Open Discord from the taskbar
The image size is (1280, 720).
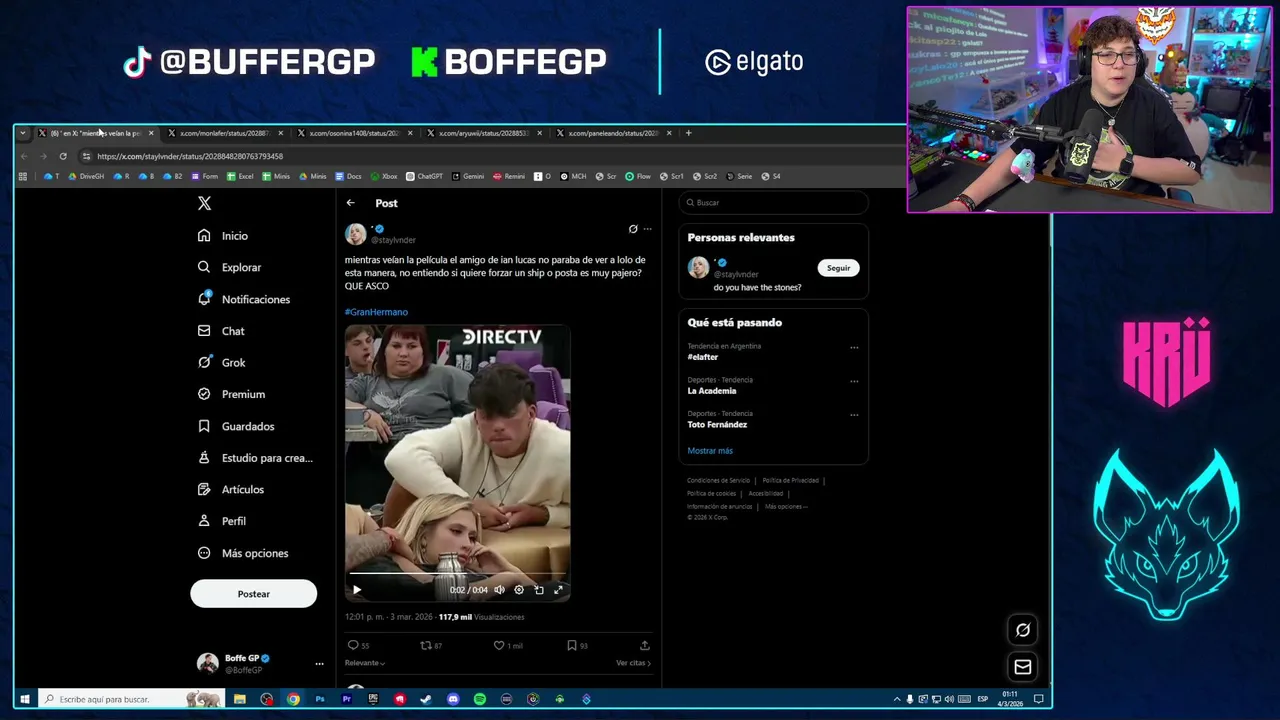453,699
